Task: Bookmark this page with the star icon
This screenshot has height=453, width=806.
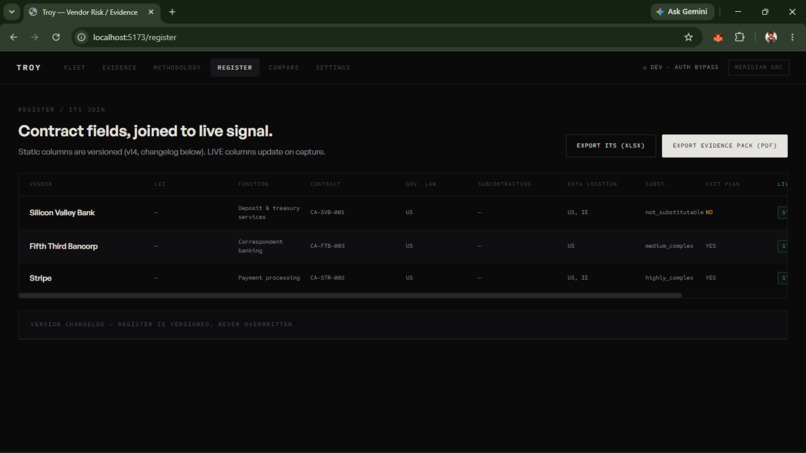Action: tap(688, 37)
